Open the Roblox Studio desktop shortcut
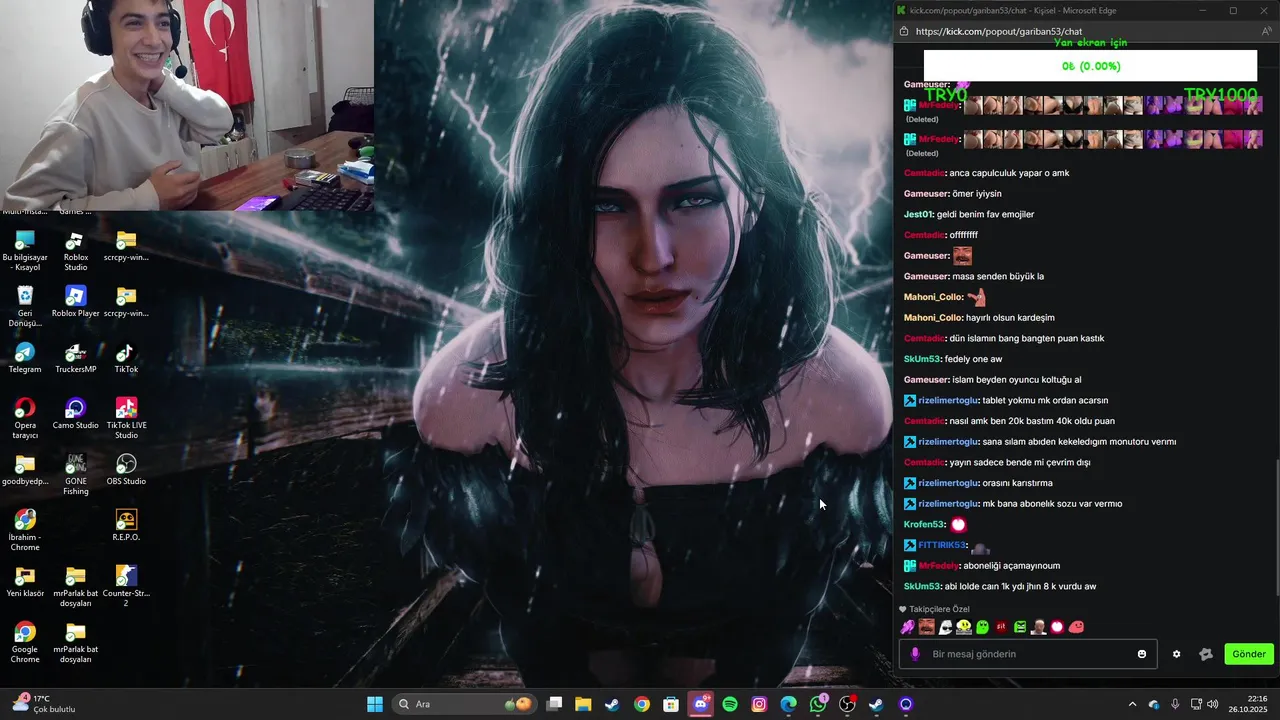 75,251
